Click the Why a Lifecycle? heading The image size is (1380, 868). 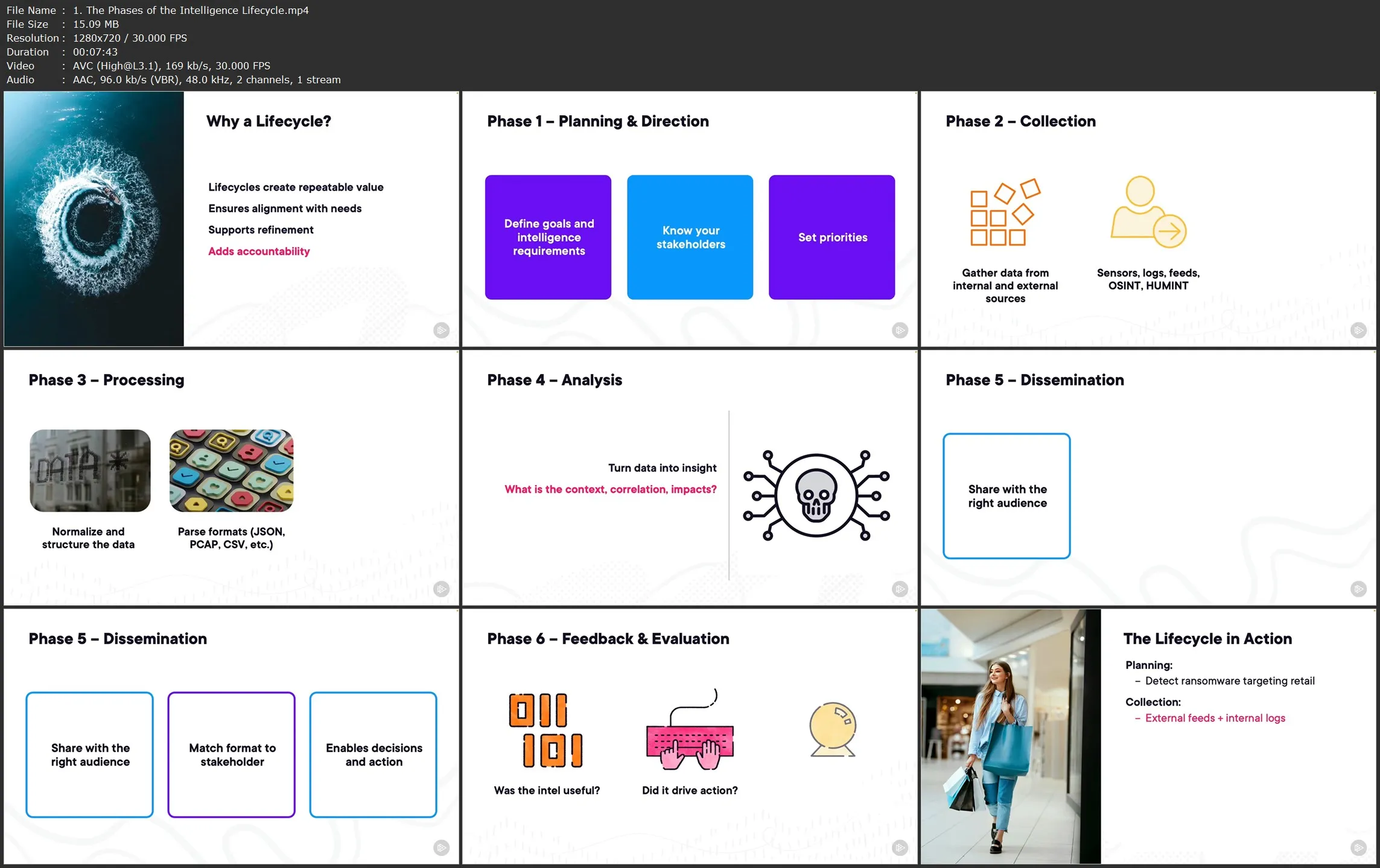[269, 121]
